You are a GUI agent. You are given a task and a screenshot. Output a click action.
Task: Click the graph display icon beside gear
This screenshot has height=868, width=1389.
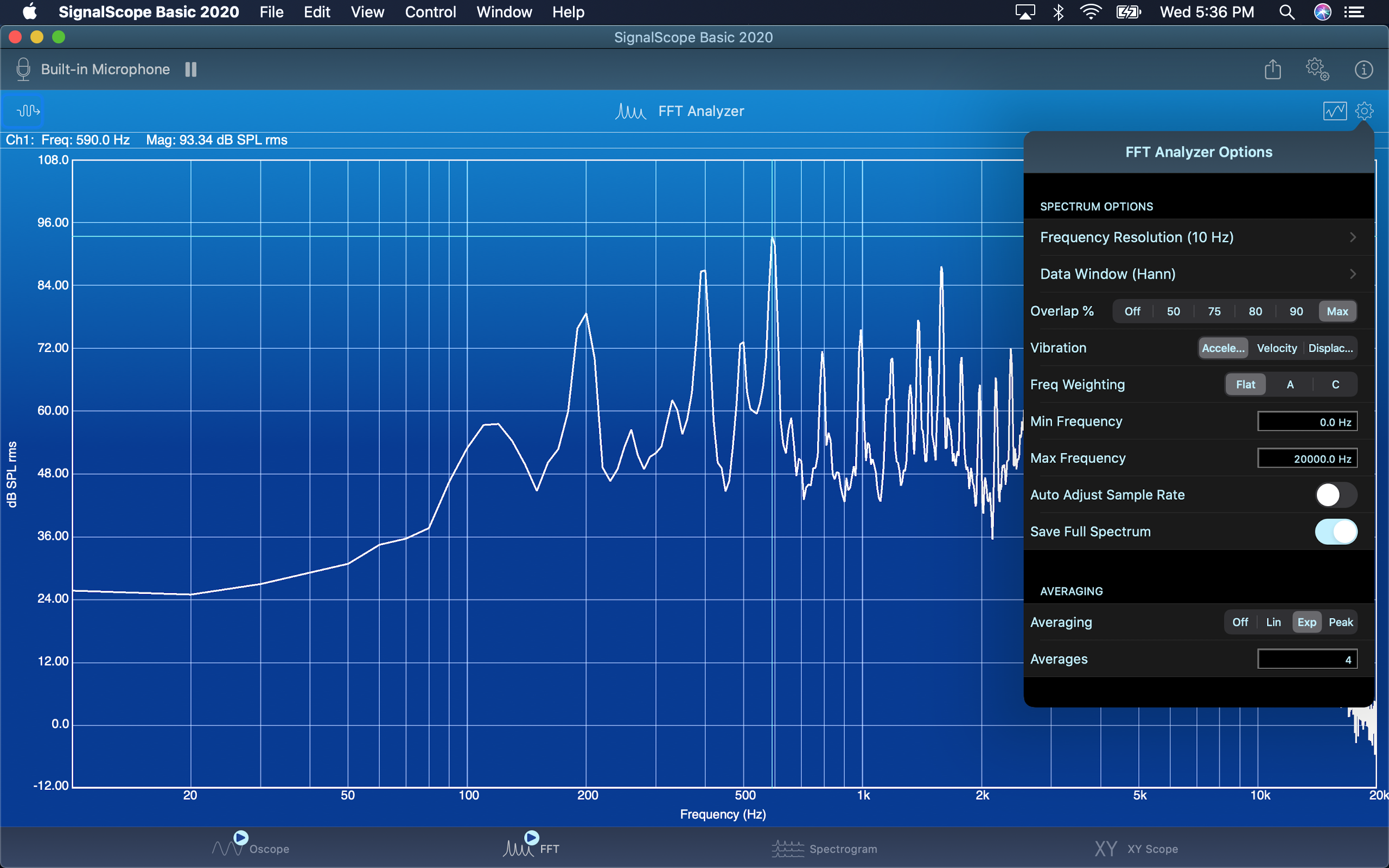pyautogui.click(x=1335, y=111)
